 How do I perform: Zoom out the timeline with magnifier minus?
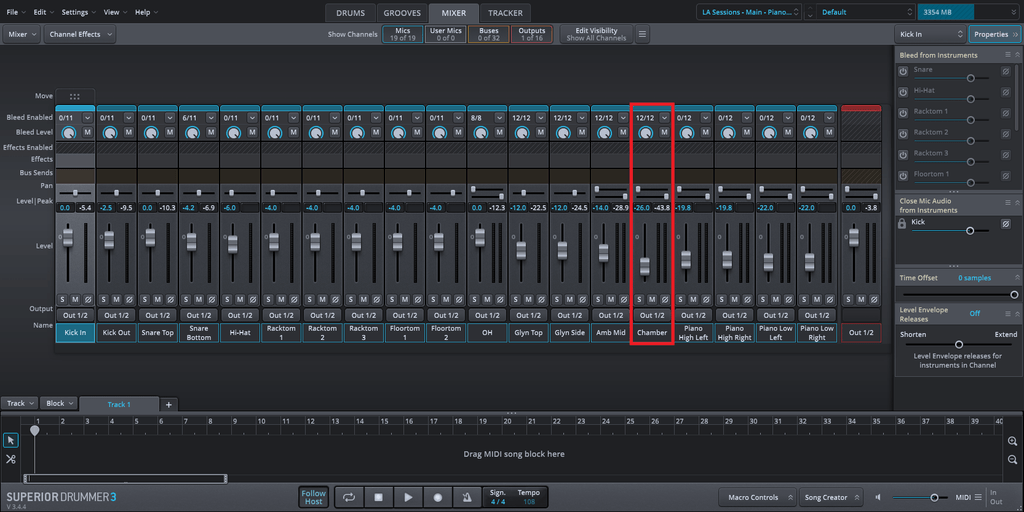pos(1012,459)
